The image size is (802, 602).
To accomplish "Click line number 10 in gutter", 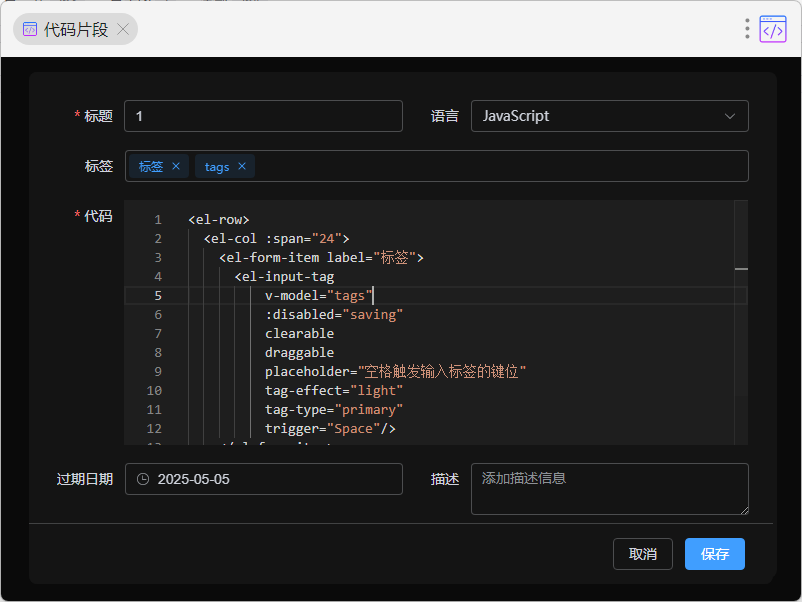I will 154,391.
